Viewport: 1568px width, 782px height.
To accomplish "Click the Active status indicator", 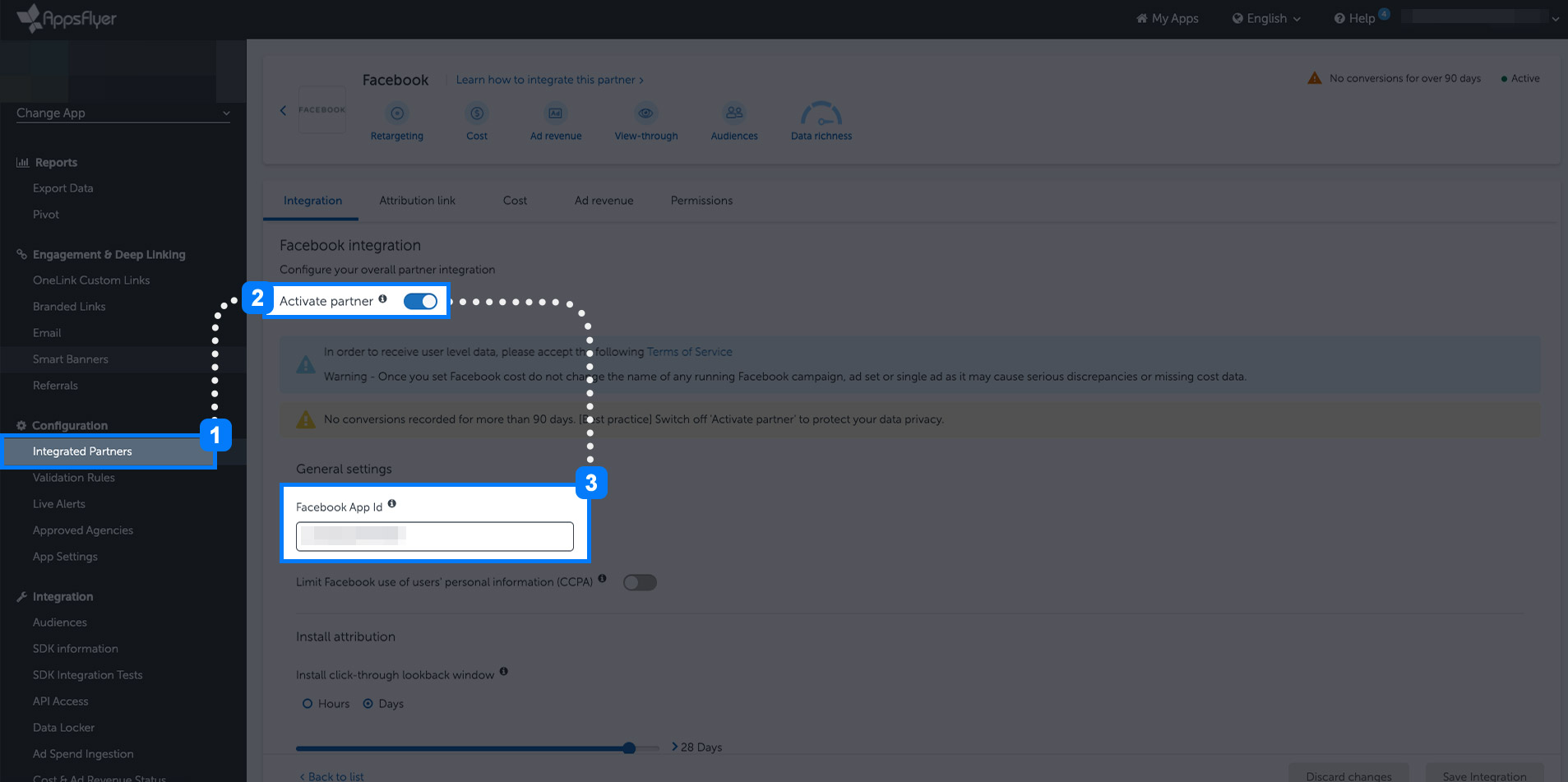I will click(1520, 78).
